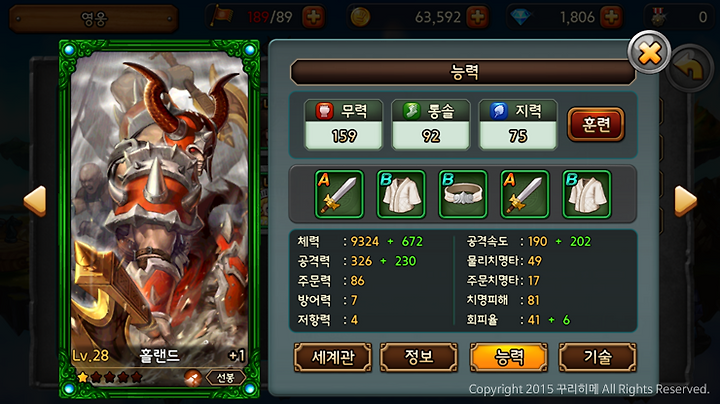Select the B-grade belt equipment slot
The image size is (720, 404).
click(463, 194)
